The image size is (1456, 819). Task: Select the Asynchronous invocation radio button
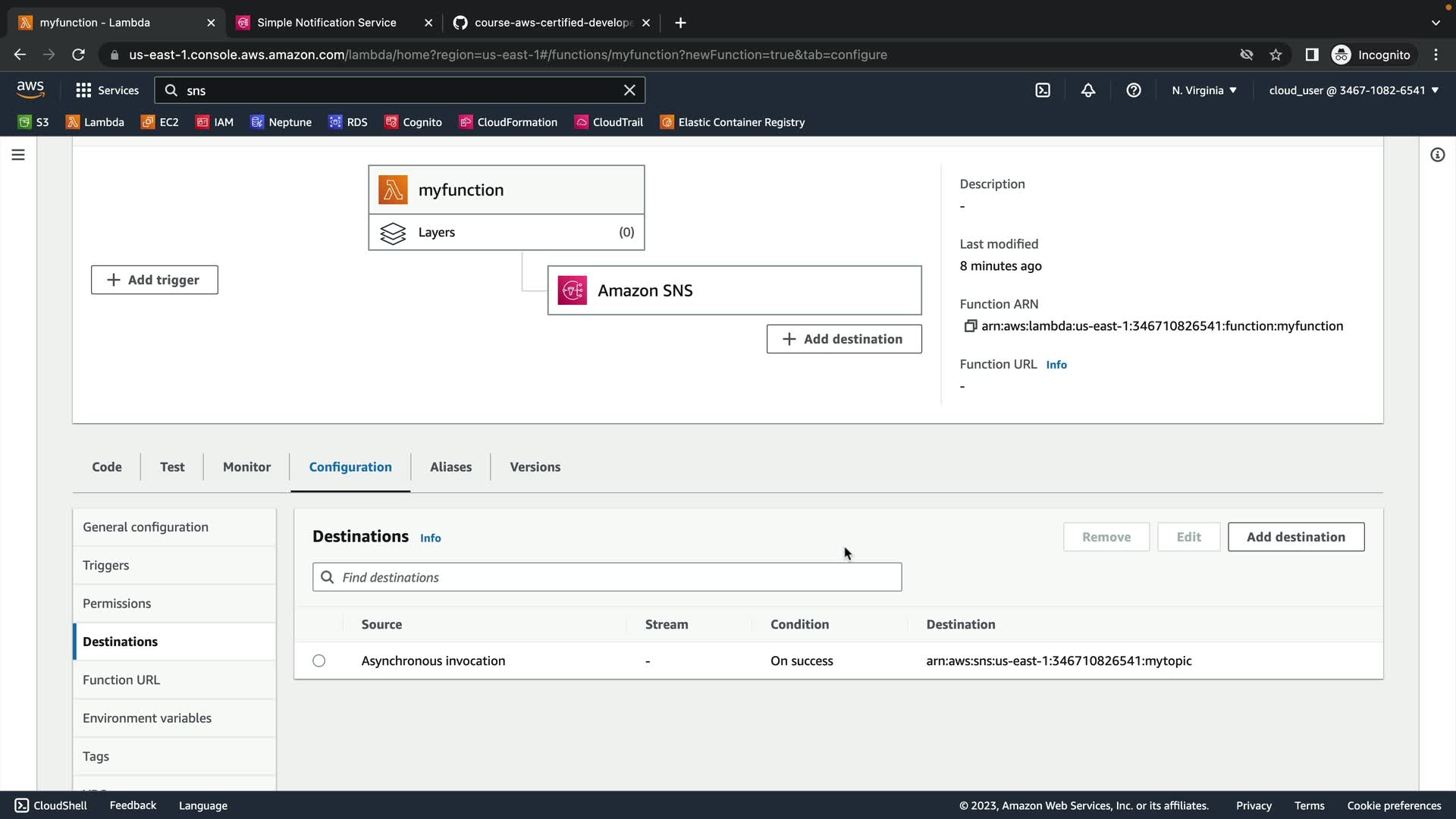[x=319, y=661]
